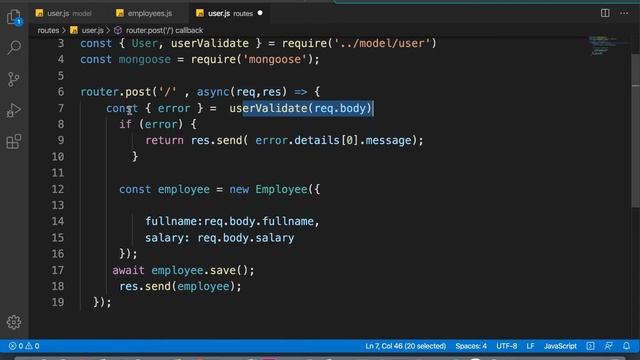Open the Search view in activity bar
Viewport: 640px width, 360px height.
point(14,47)
